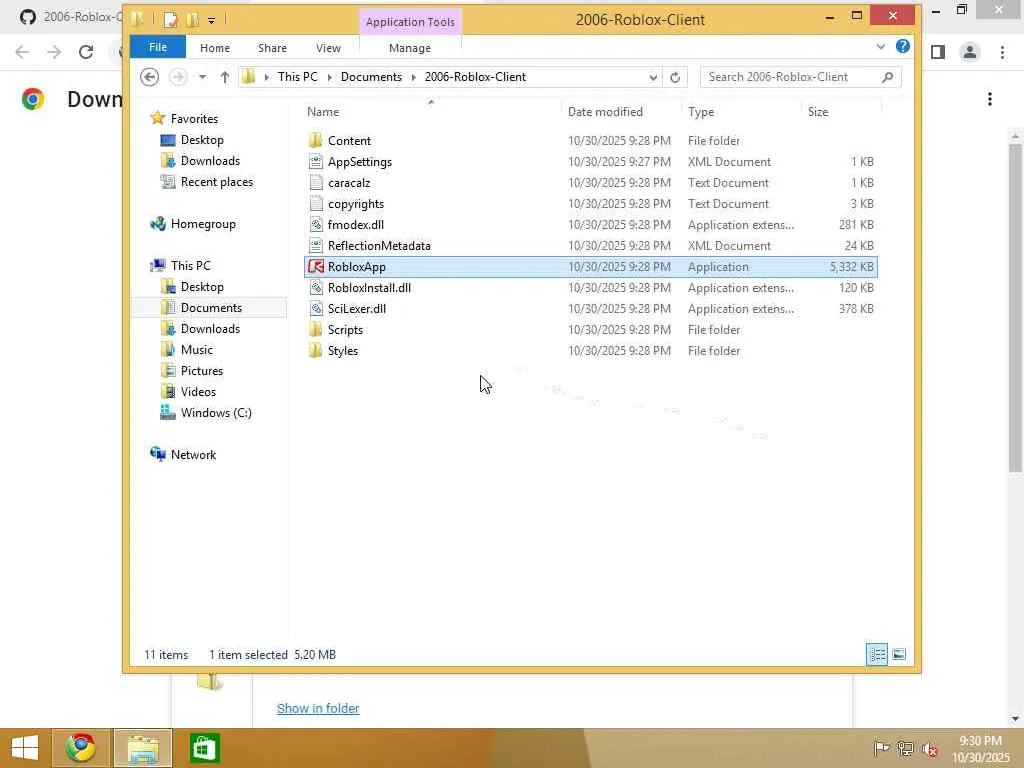The width and height of the screenshot is (1024, 768).
Task: Select the RobloxInstall.dll file icon
Action: [316, 287]
